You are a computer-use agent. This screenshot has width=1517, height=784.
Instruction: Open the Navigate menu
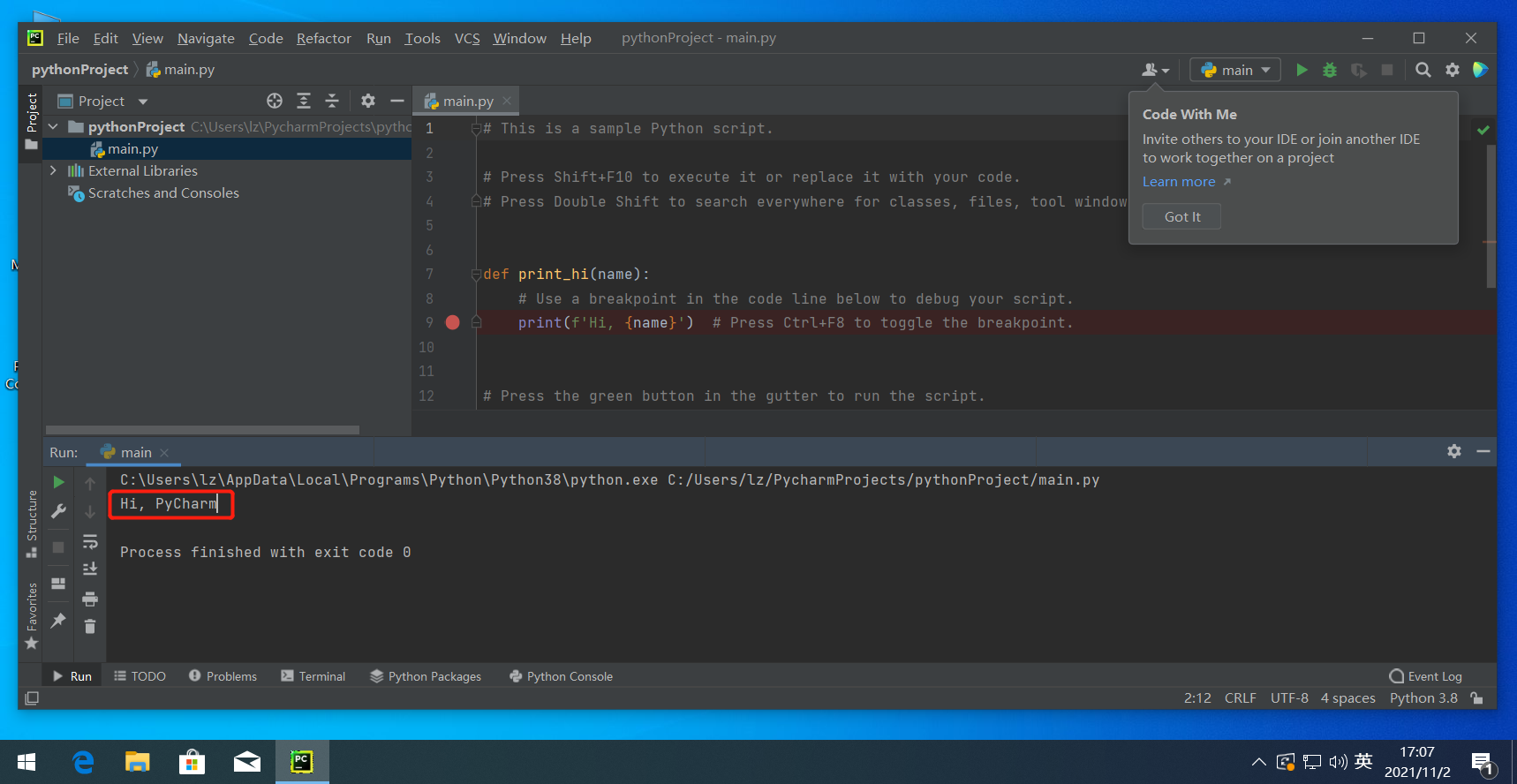206,38
